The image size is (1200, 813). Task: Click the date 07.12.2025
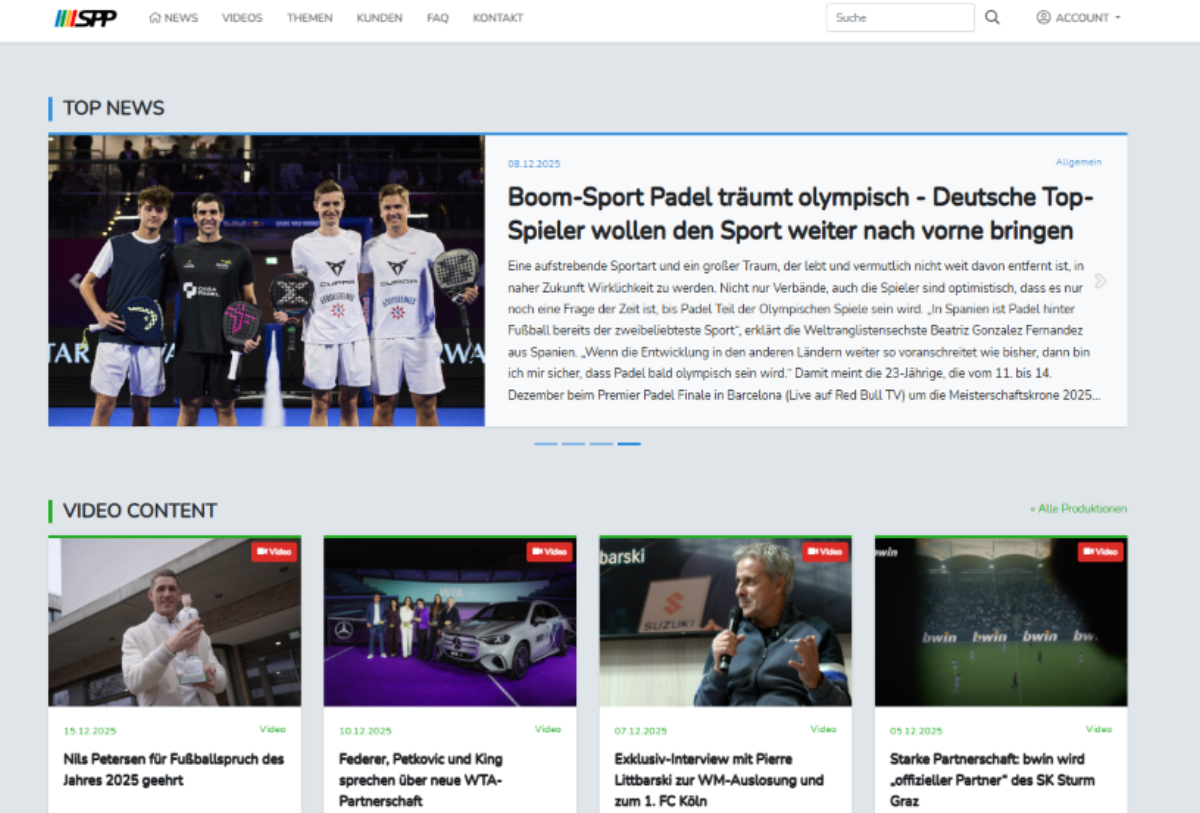pos(641,731)
